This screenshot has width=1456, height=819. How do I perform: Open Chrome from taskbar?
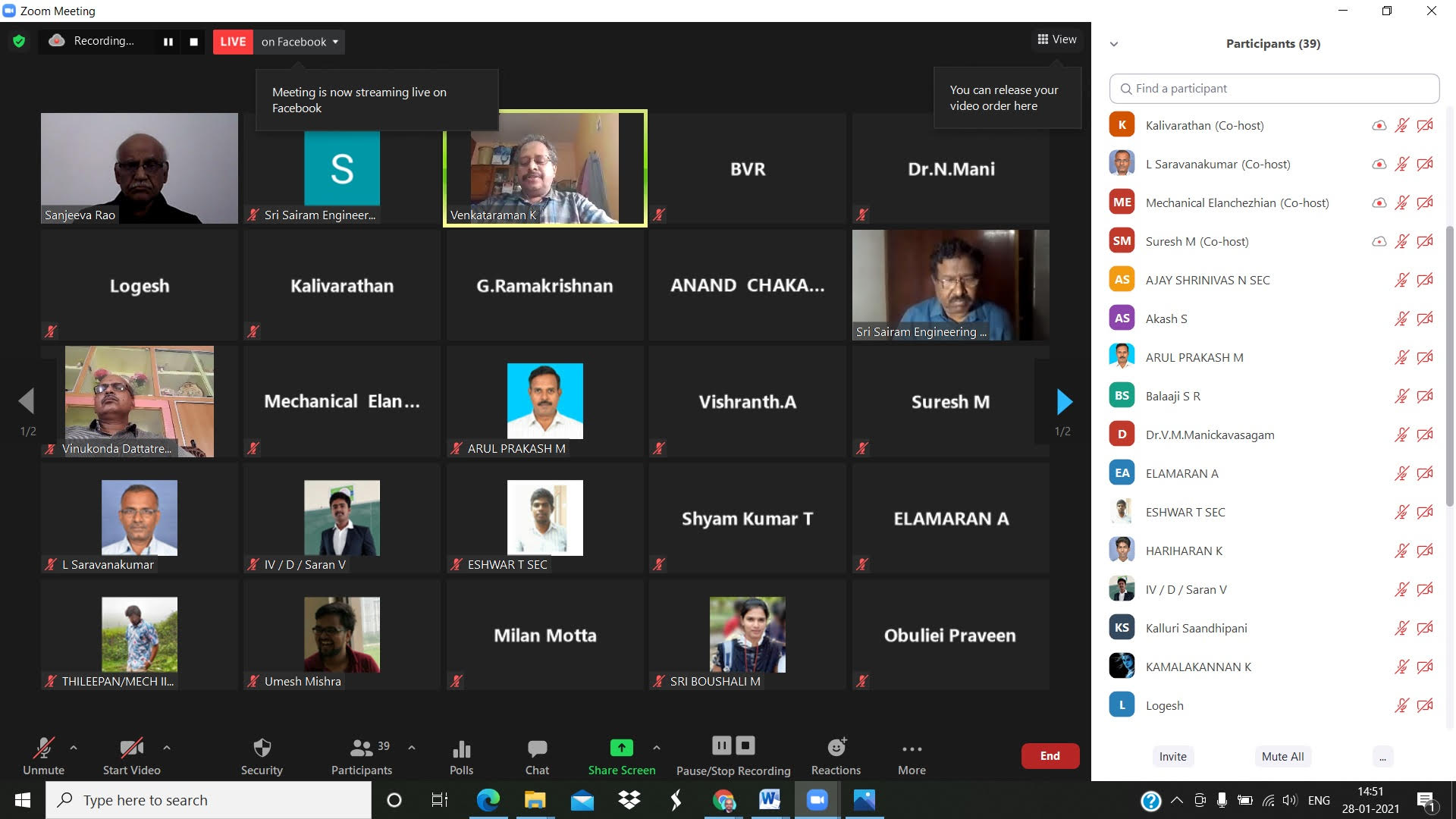tap(723, 800)
